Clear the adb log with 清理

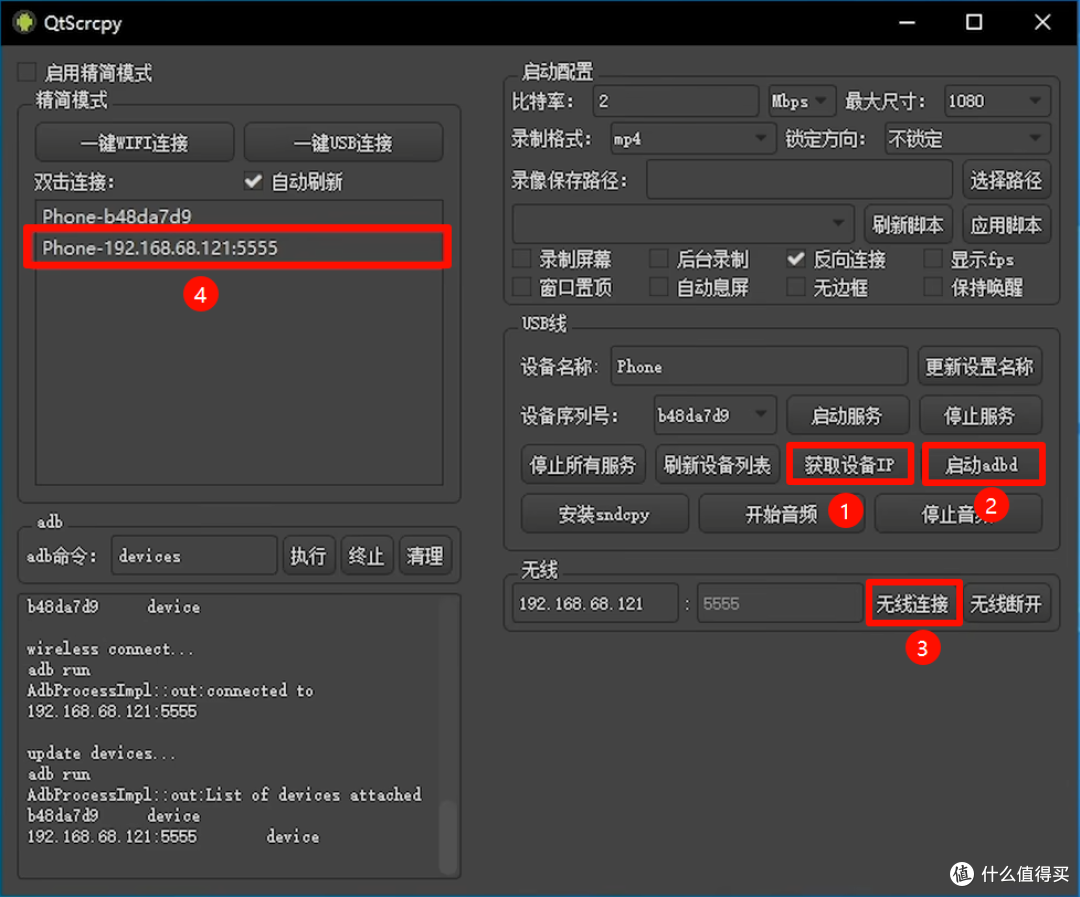[x=424, y=555]
